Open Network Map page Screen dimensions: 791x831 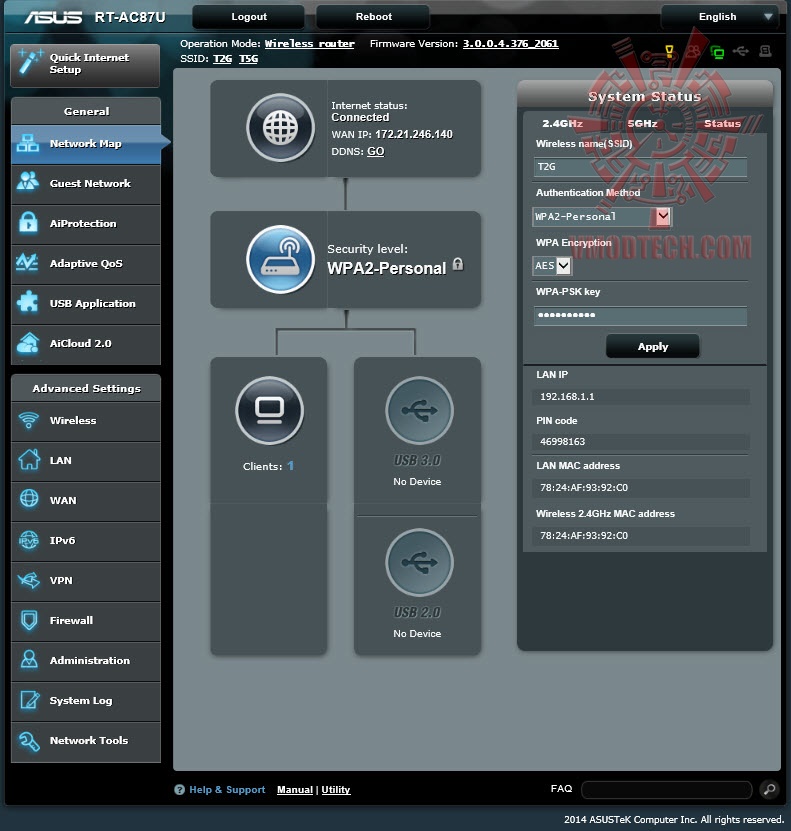tap(86, 144)
